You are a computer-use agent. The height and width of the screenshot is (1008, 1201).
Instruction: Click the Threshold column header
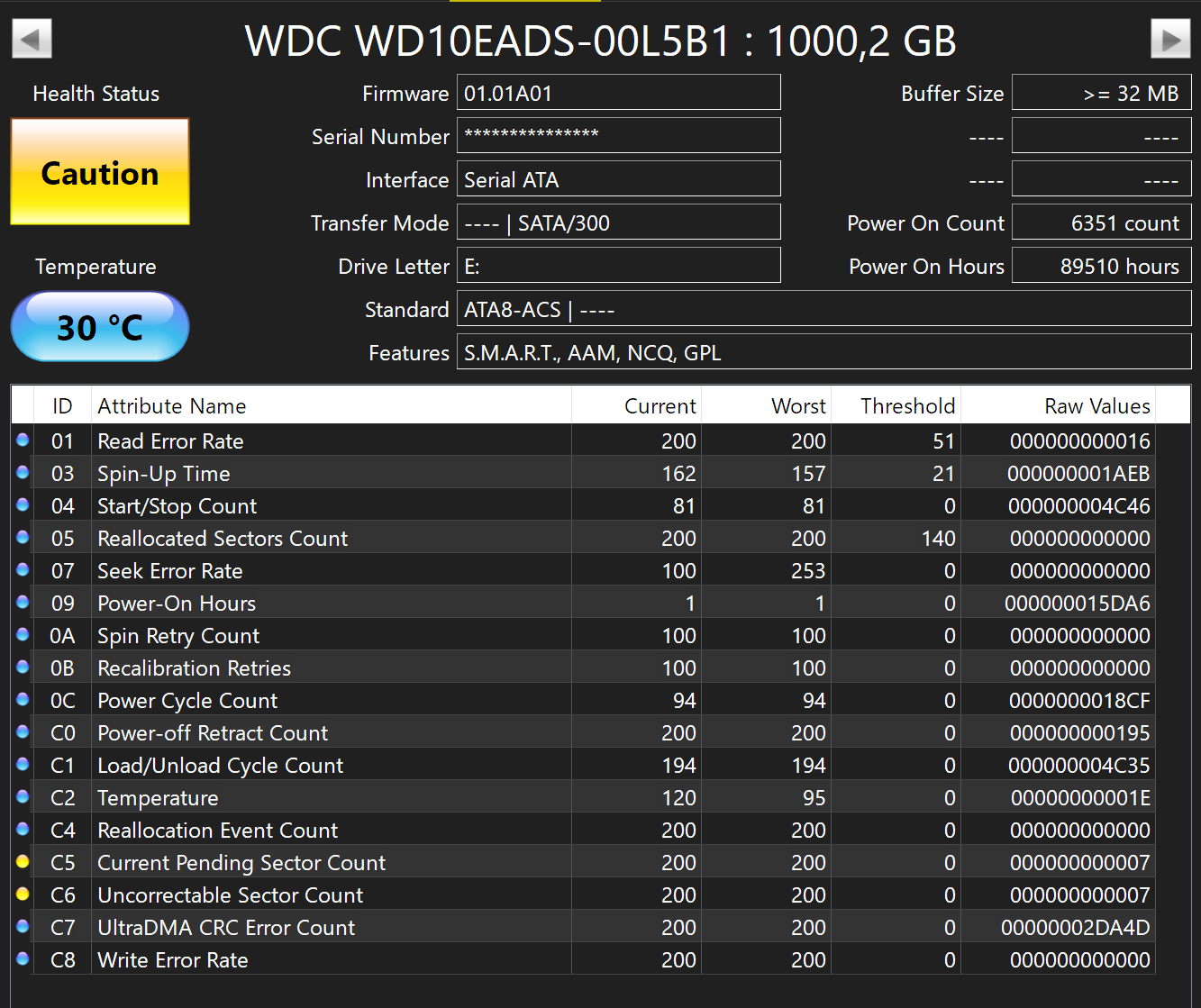click(x=896, y=405)
